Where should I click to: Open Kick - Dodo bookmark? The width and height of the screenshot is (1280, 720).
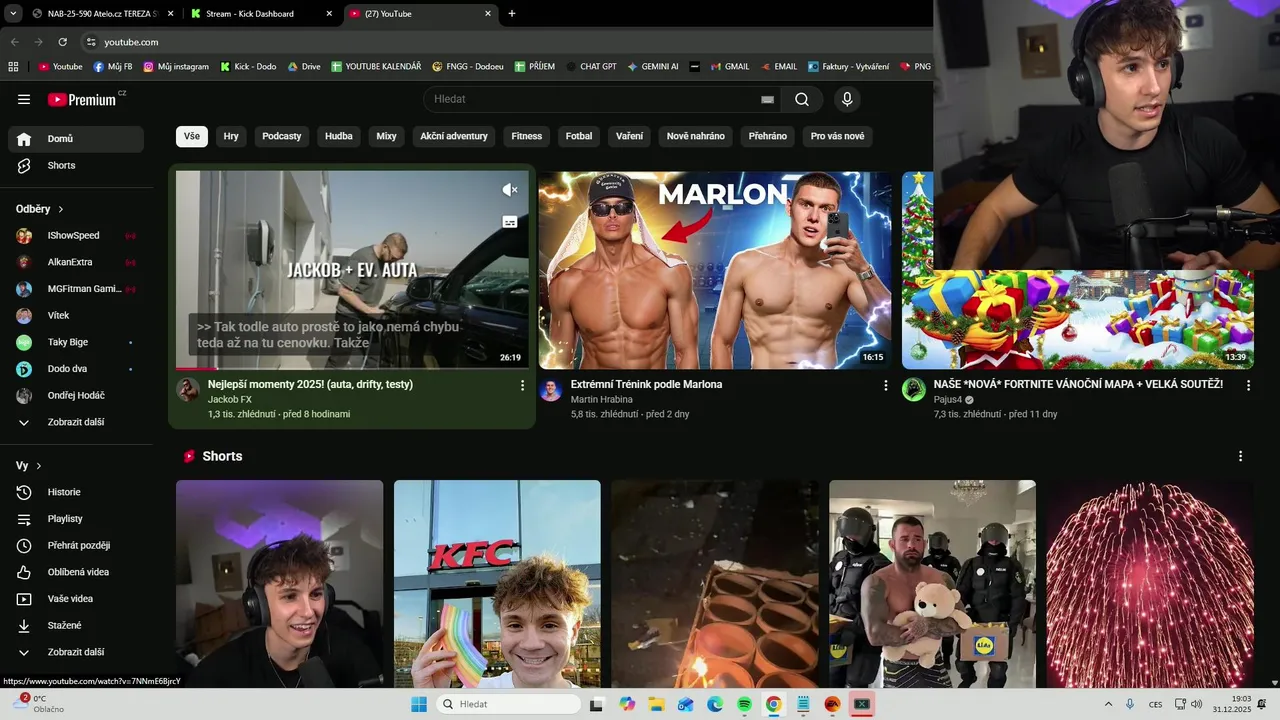(248, 67)
